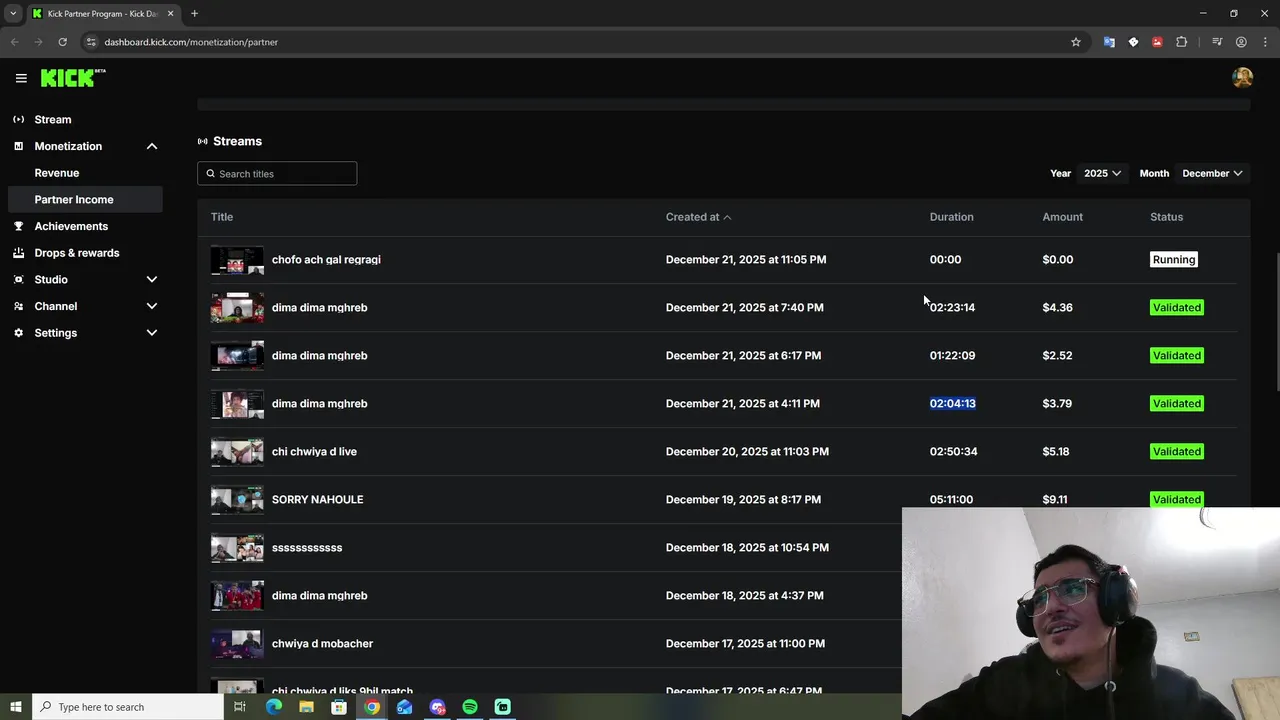Select Partner Income in sidebar
Image resolution: width=1280 pixels, height=720 pixels.
(x=85, y=199)
